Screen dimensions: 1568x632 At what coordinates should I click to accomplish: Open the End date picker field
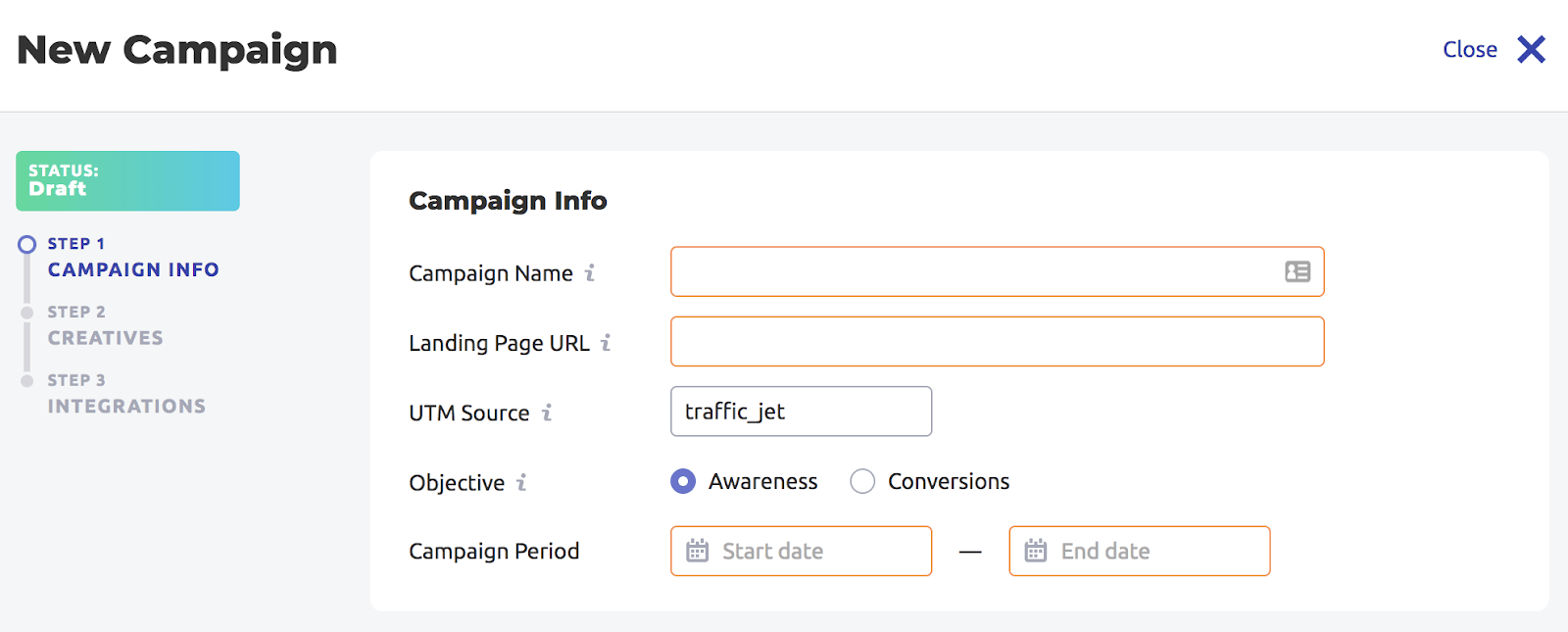tap(1140, 551)
